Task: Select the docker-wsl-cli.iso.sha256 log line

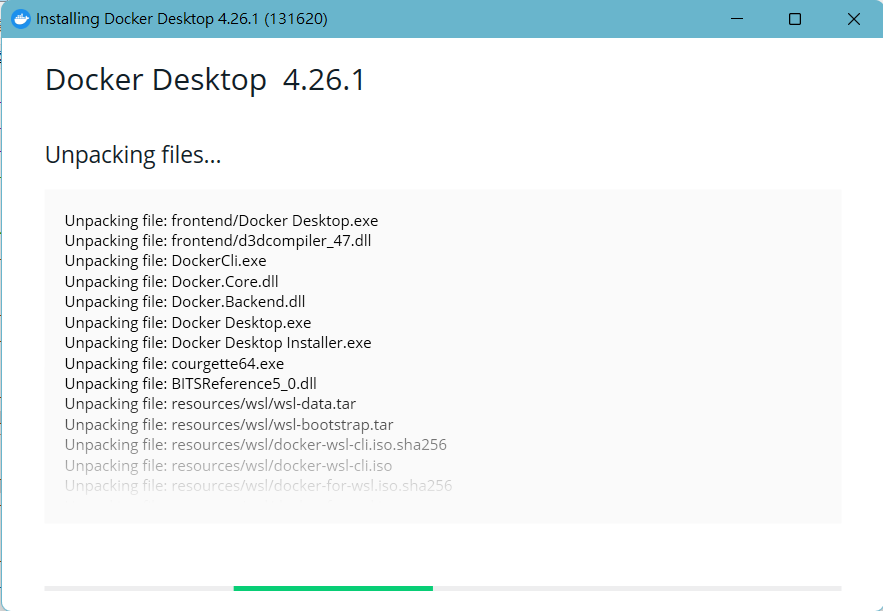Action: point(255,445)
